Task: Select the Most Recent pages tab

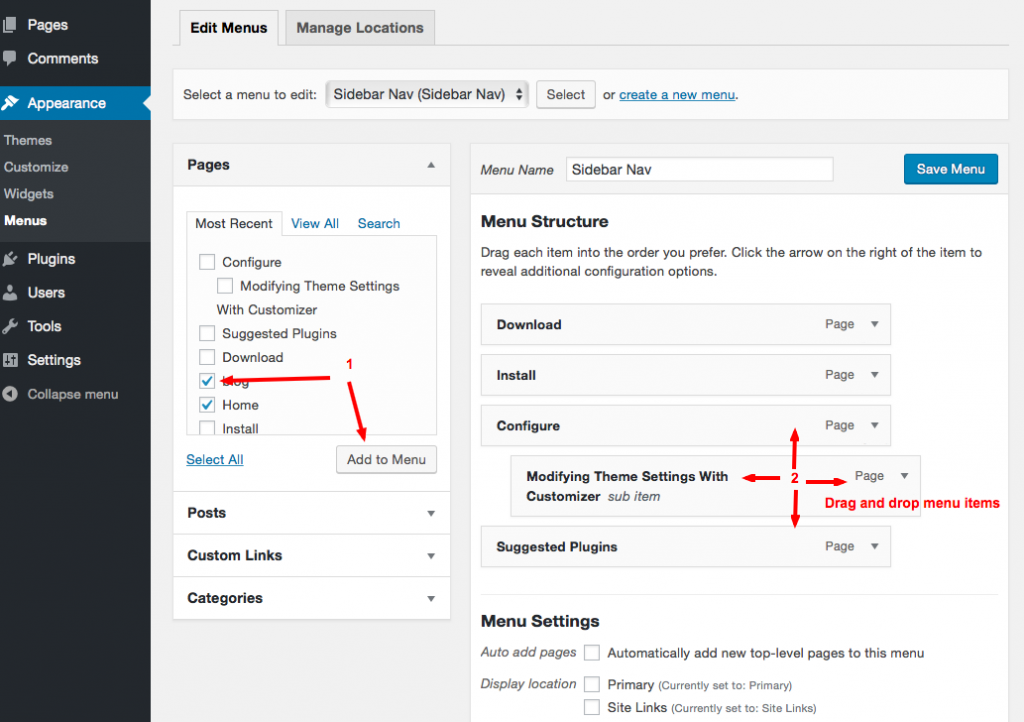Action: coord(234,223)
